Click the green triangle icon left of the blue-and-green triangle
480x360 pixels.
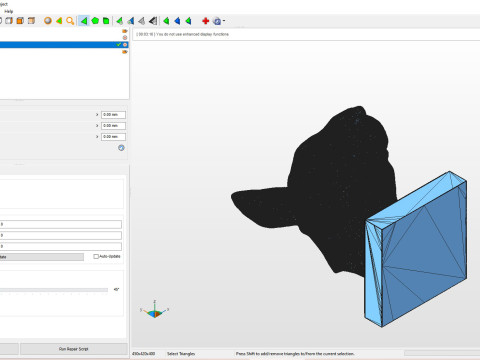[x=119, y=21]
